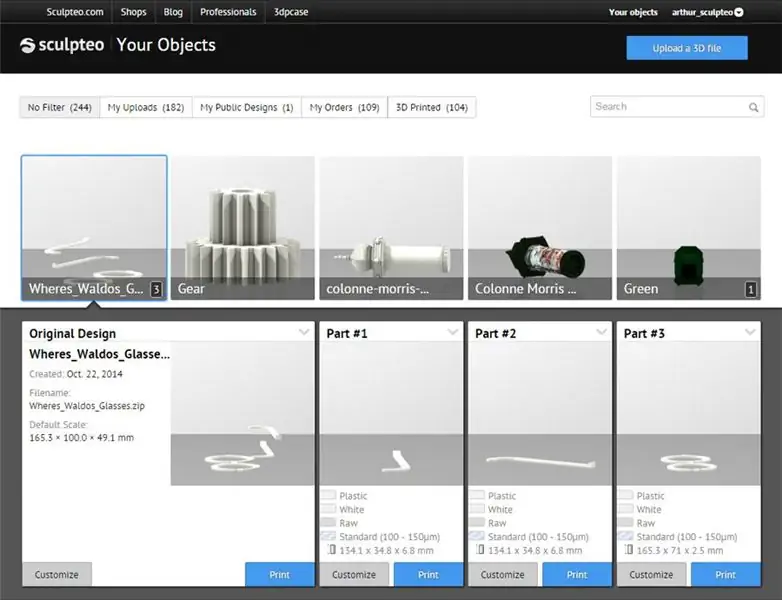Click the dimensions icon in Part #2
Screen dimensions: 782x600
(480, 550)
